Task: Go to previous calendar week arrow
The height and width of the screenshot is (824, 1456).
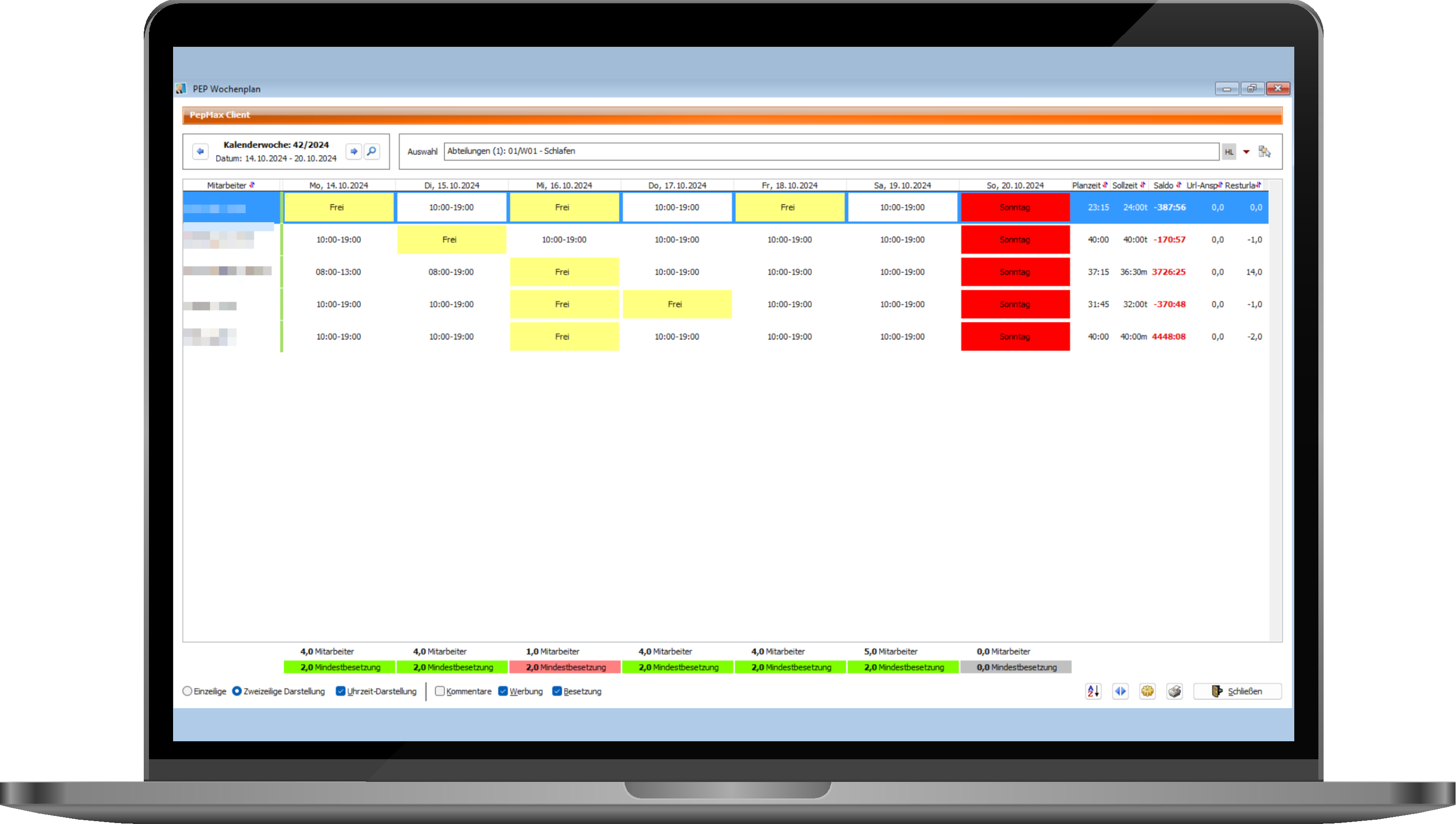Action: [200, 151]
